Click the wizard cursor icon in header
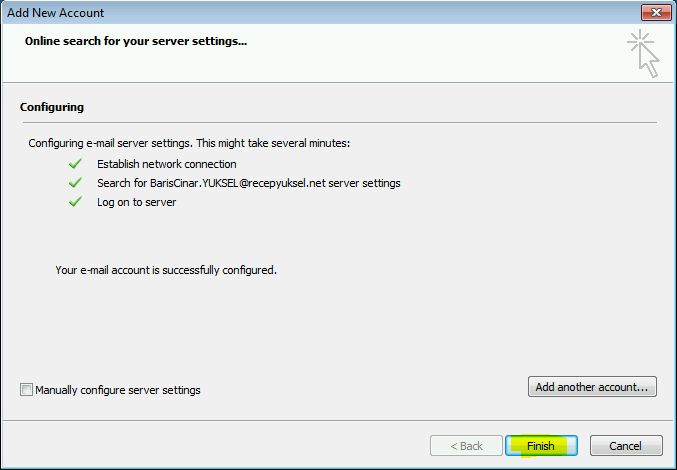The width and height of the screenshot is (677, 470). coord(643,54)
